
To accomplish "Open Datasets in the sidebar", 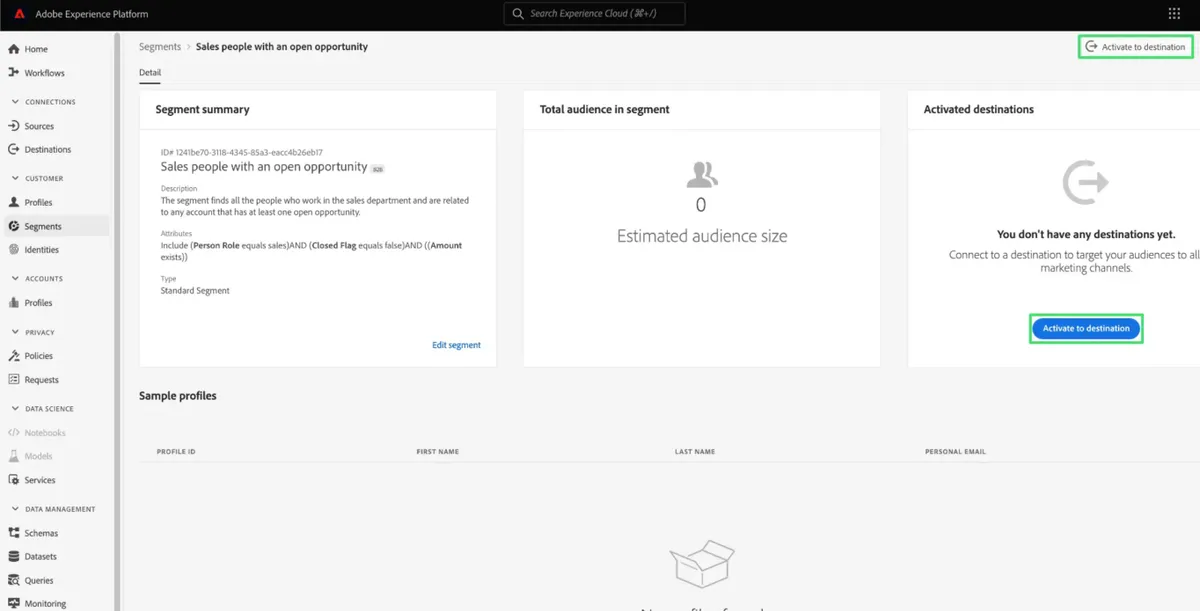I will 41,556.
